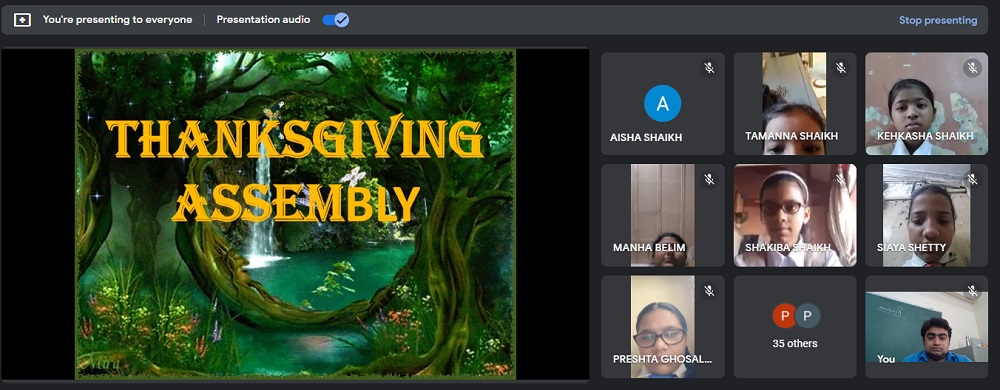1000x390 pixels.
Task: Click the PRESHTA GHOSAL name label
Action: [x=662, y=359]
